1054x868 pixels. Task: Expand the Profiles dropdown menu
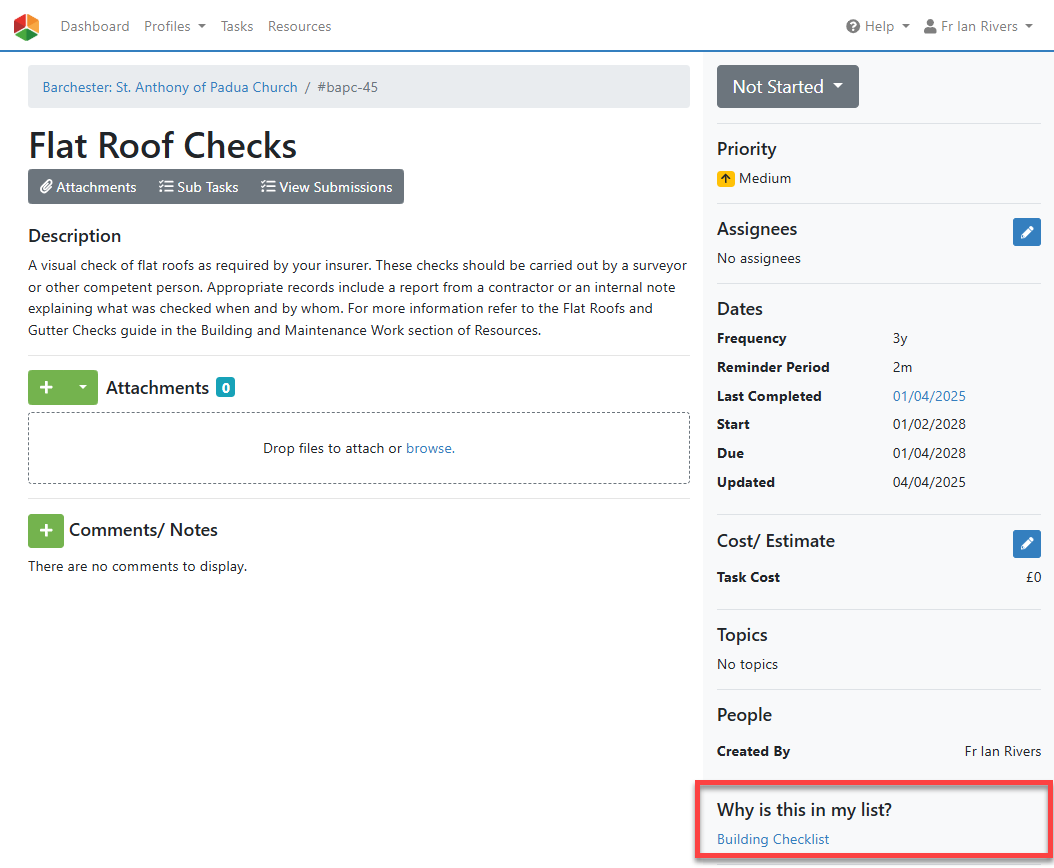pos(174,27)
